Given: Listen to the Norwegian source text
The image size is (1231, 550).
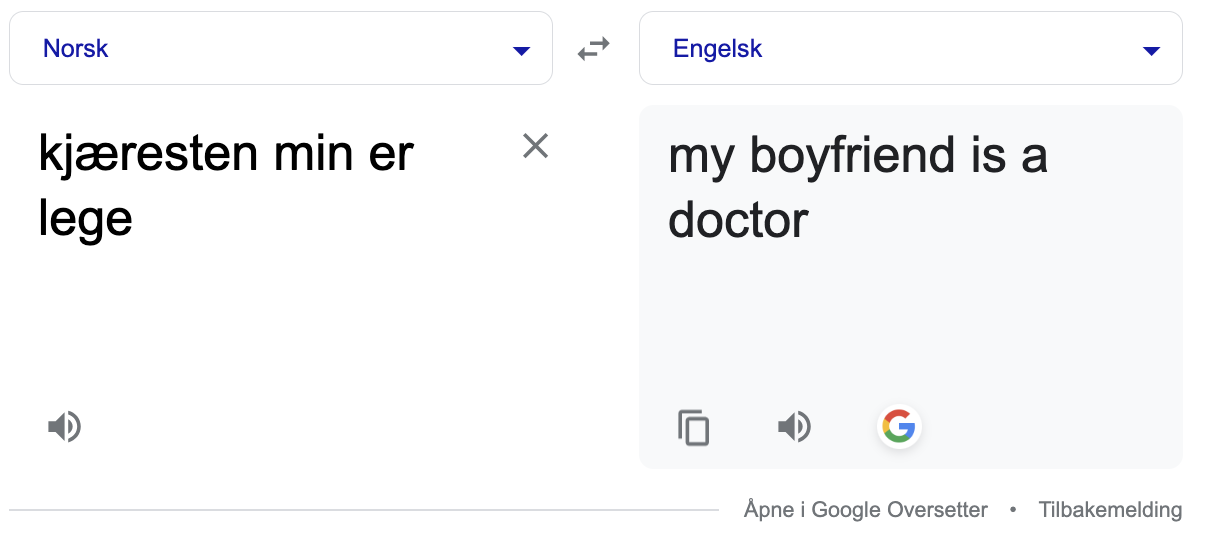Looking at the screenshot, I should point(64,427).
